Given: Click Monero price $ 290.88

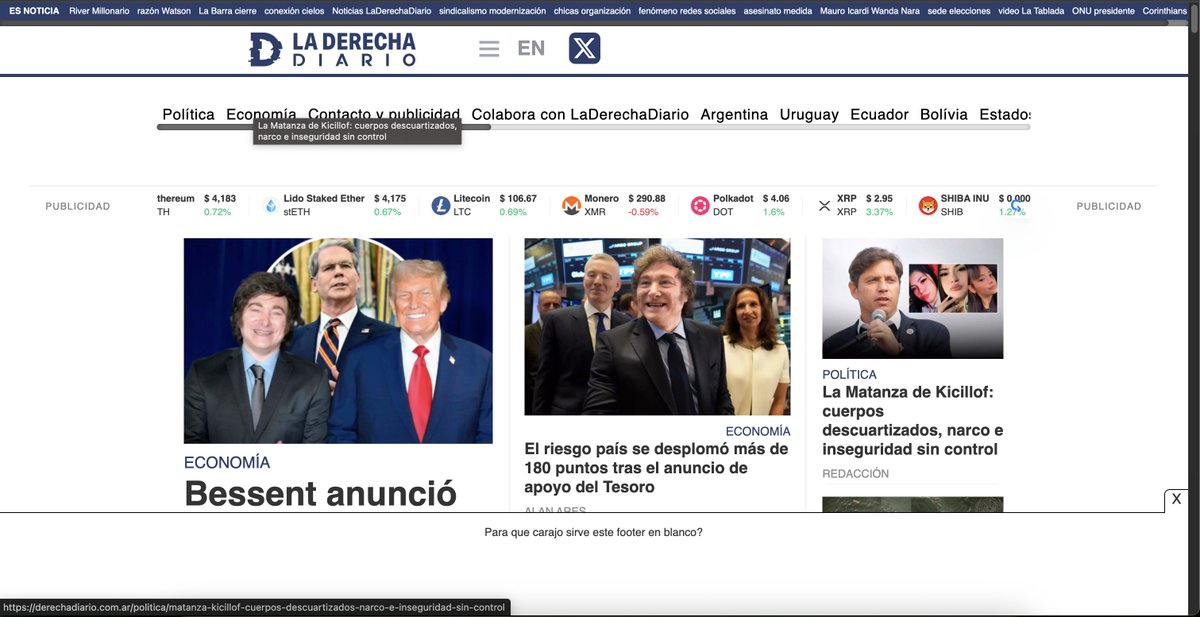Looking at the screenshot, I should [647, 198].
